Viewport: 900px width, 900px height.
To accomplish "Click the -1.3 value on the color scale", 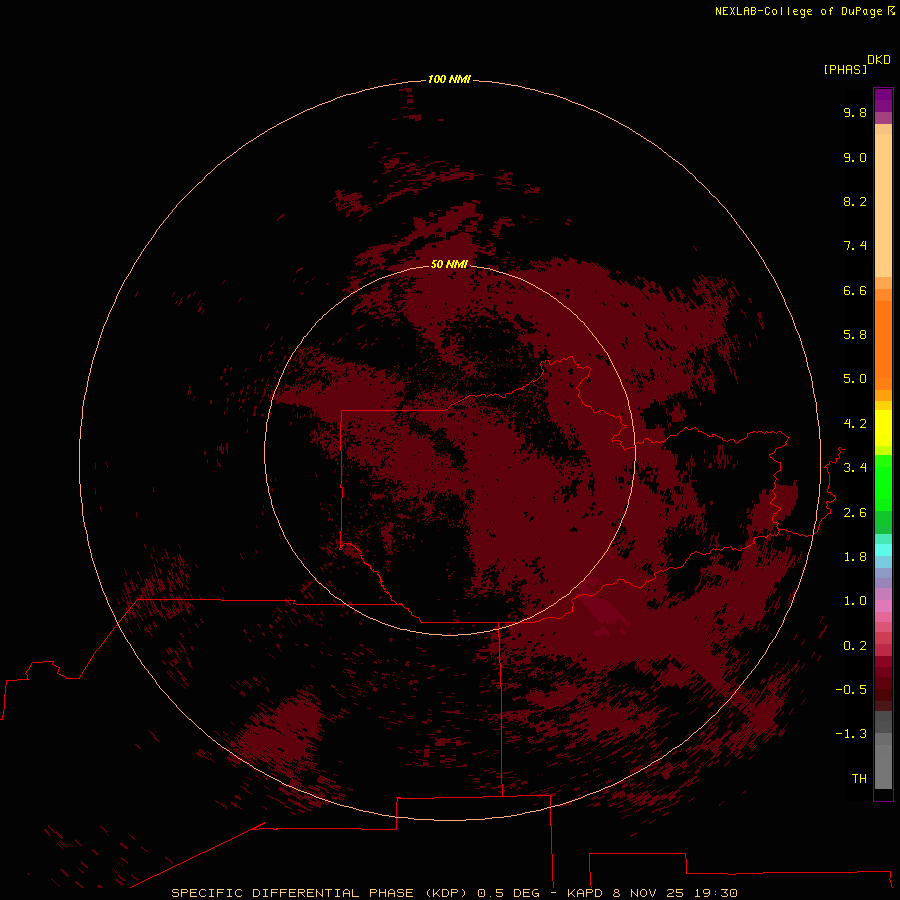I will tap(851, 734).
